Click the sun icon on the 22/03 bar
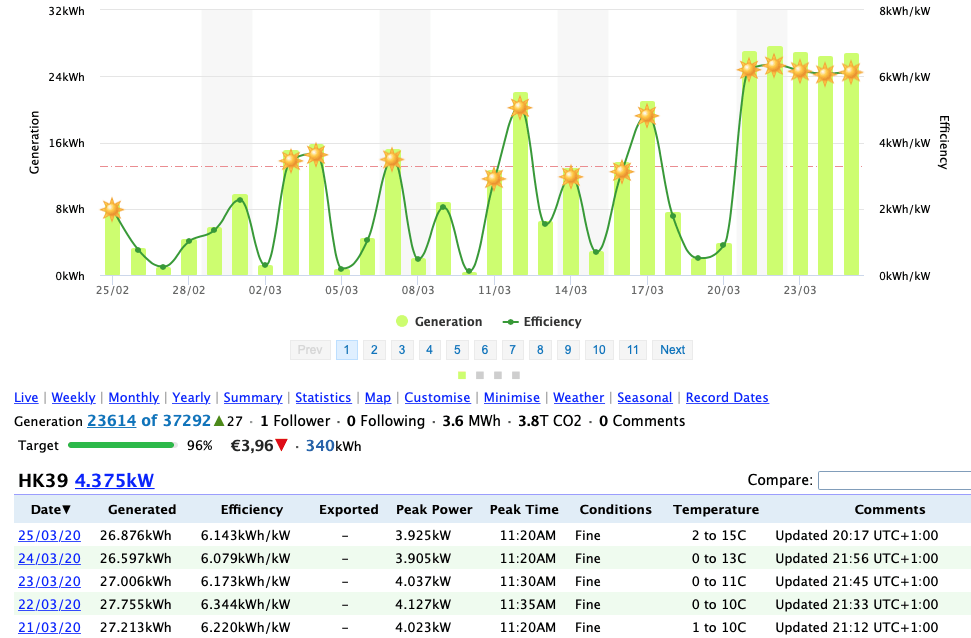This screenshot has width=971, height=638. coord(774,64)
